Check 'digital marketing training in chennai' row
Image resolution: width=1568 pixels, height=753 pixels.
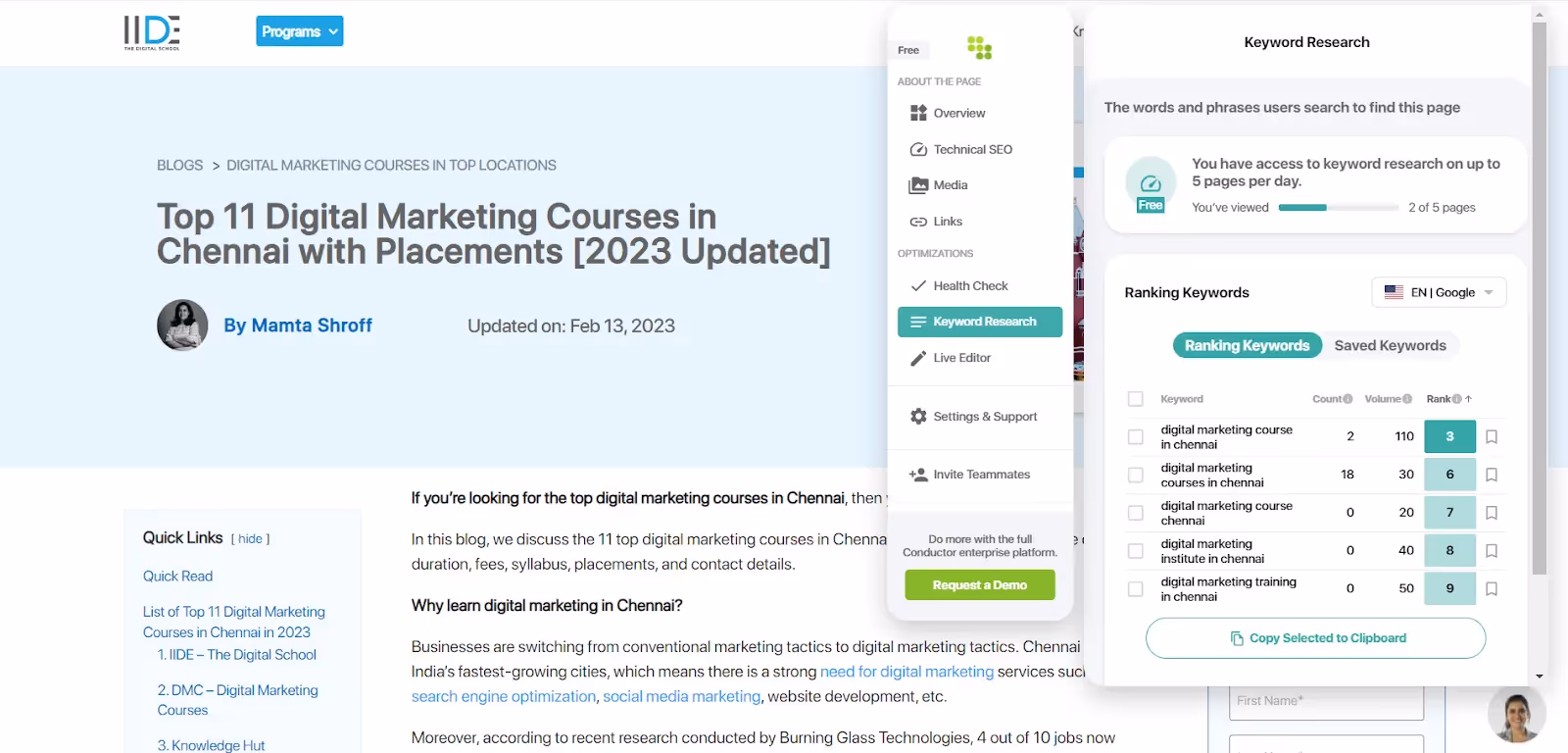coord(1135,589)
